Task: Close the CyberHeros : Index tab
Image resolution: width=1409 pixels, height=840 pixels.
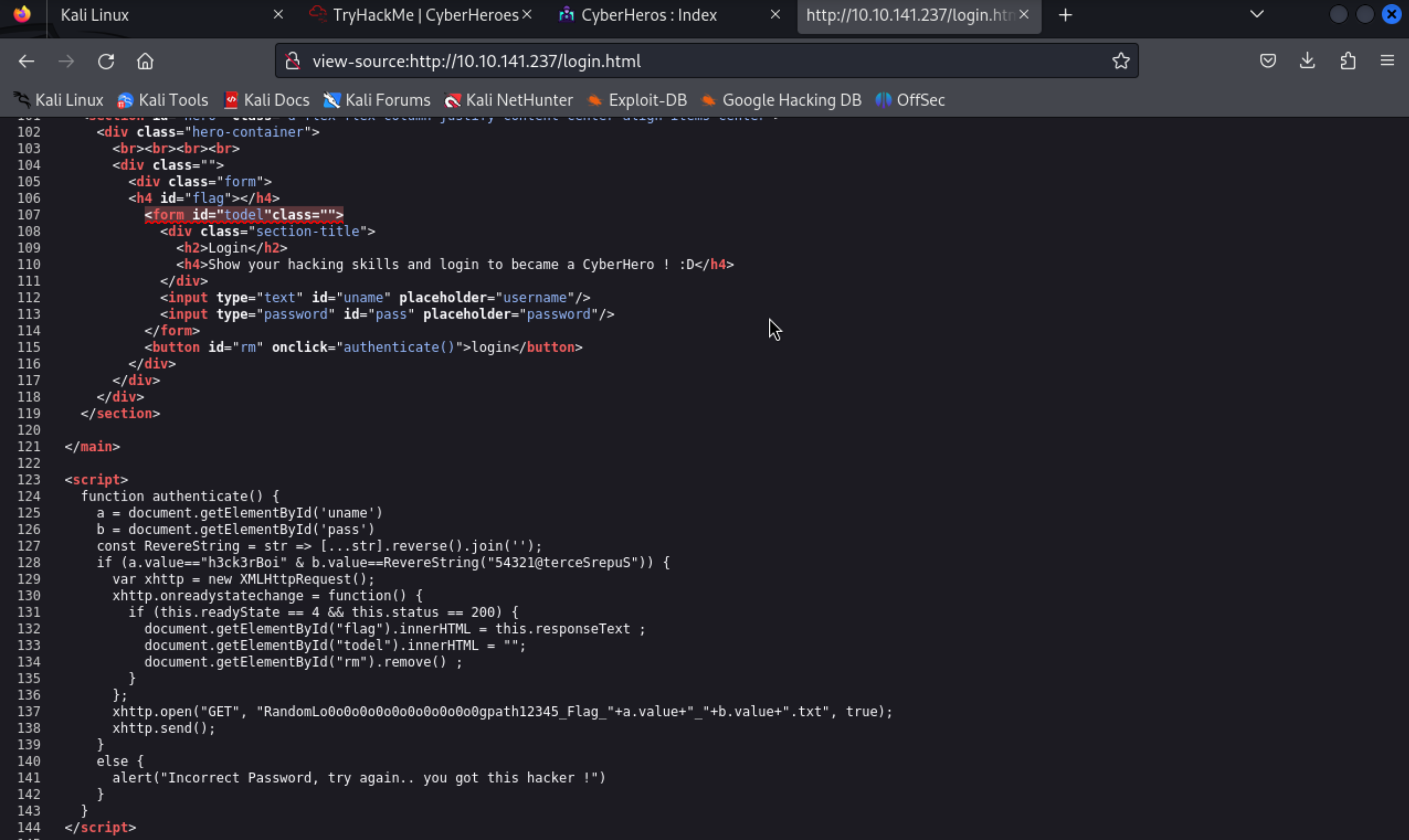Action: pyautogui.click(x=775, y=15)
